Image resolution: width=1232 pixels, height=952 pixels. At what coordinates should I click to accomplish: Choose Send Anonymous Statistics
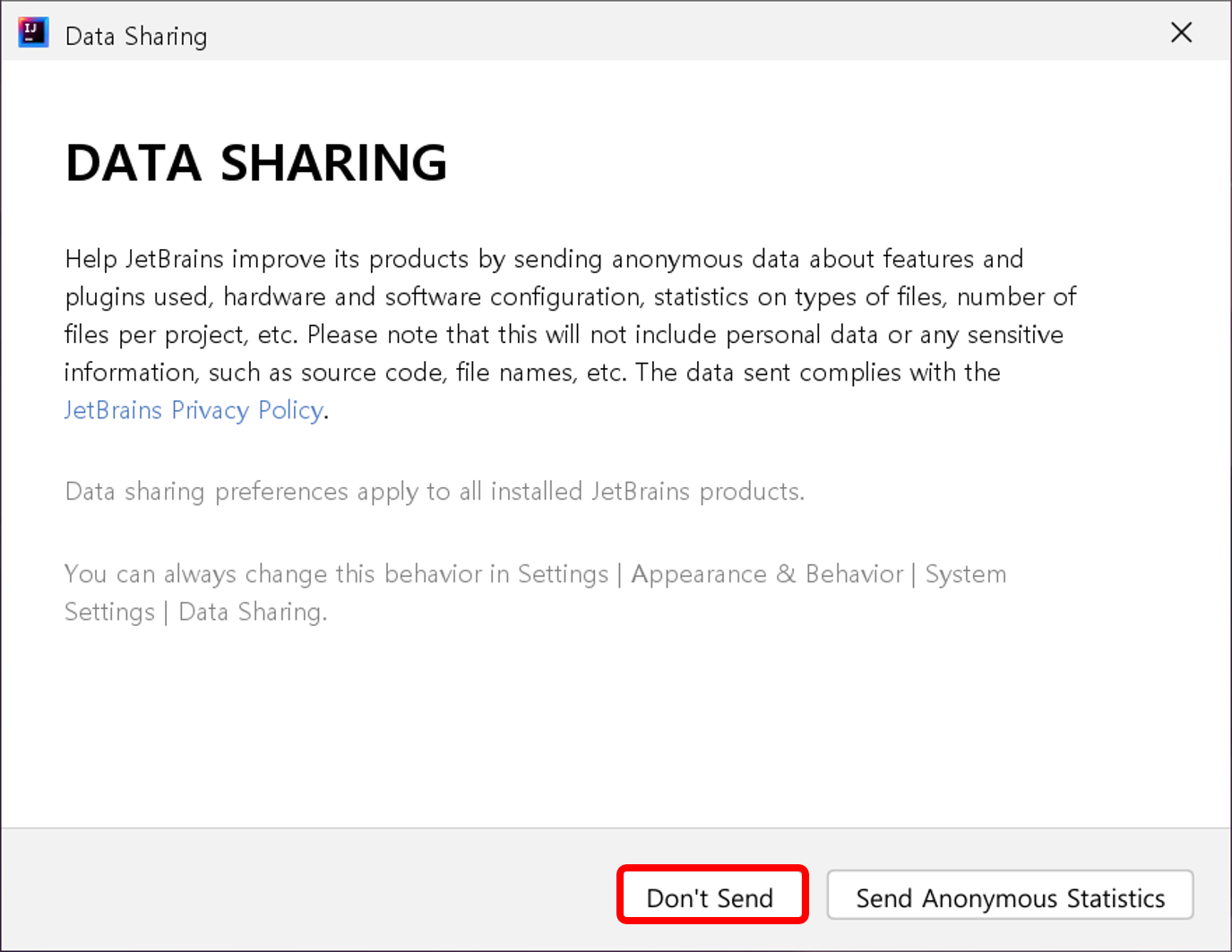(x=1010, y=895)
